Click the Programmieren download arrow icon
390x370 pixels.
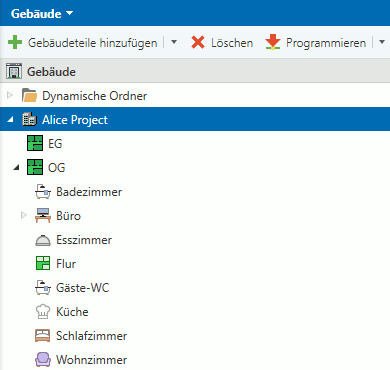[273, 42]
